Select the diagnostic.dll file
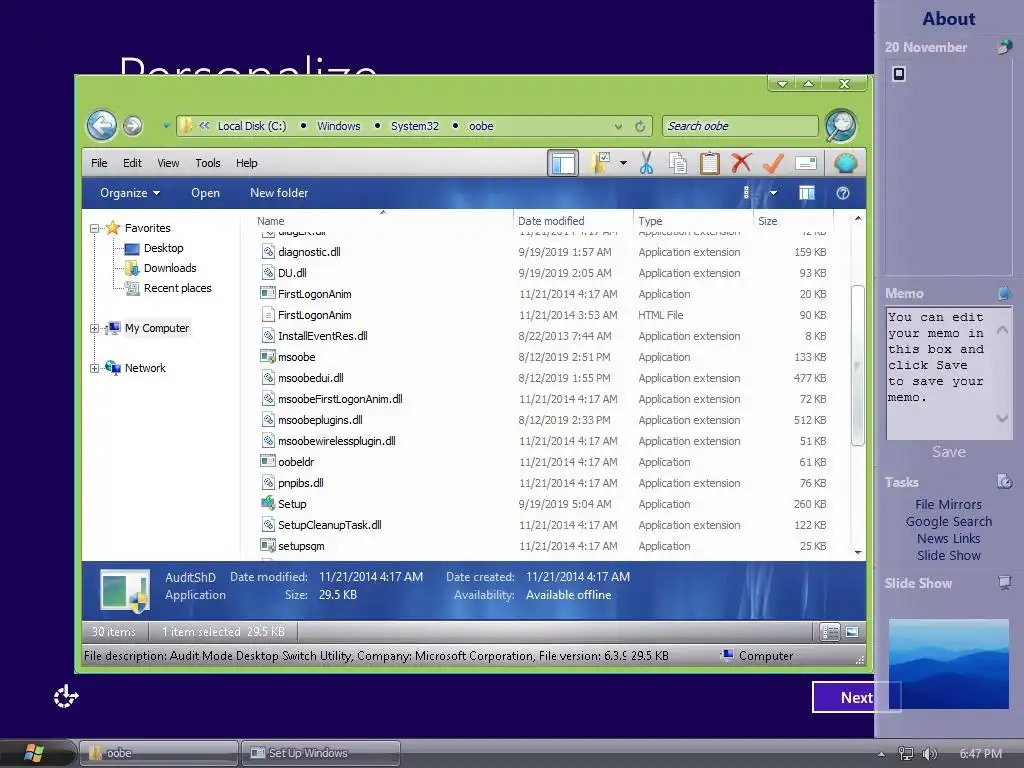Image resolution: width=1024 pixels, height=768 pixels. [309, 252]
